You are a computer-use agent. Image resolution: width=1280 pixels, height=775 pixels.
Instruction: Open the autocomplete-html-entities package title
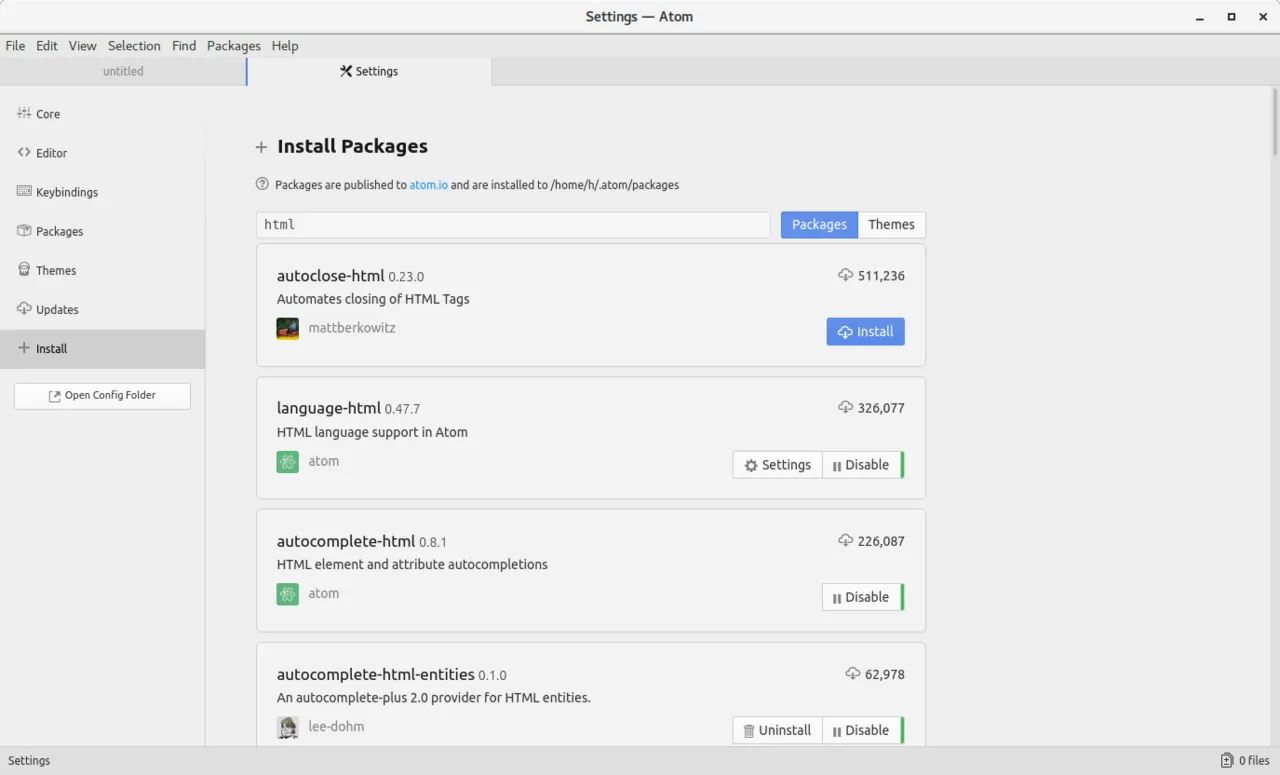376,674
